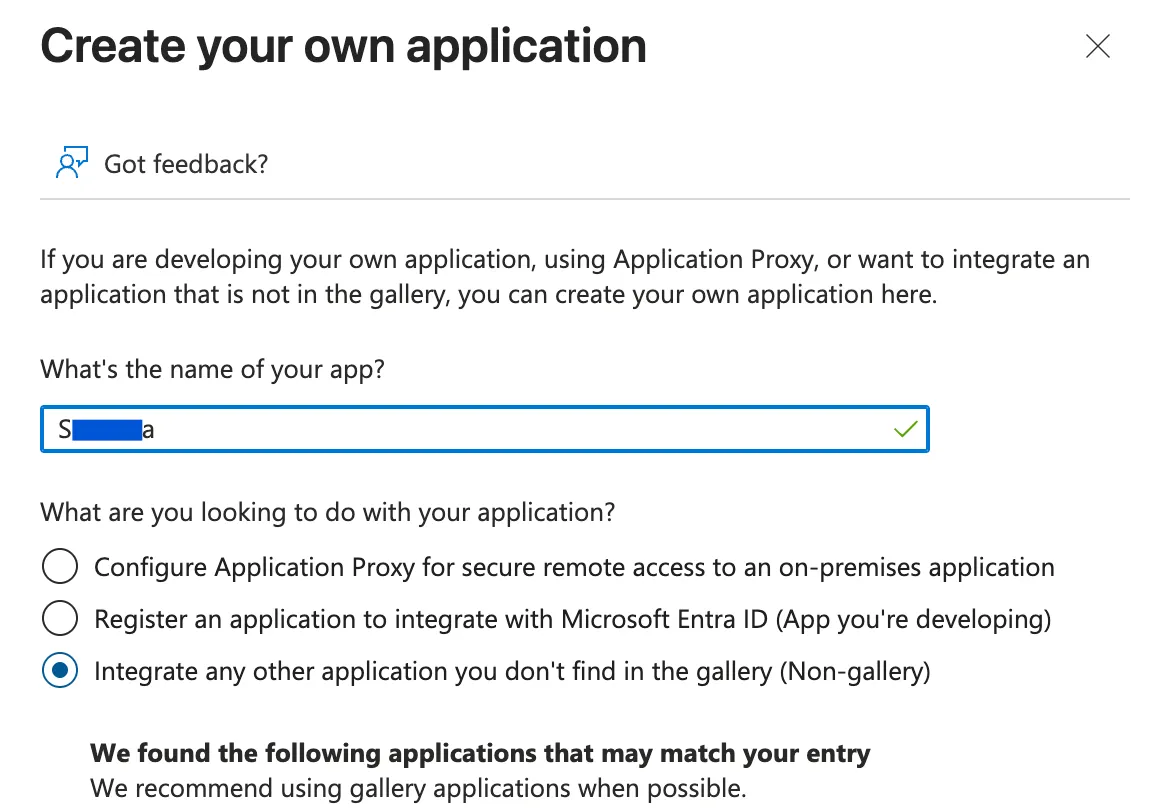The width and height of the screenshot is (1170, 812).
Task: Click the Application Proxy description paragraph
Action: [x=565, y=277]
